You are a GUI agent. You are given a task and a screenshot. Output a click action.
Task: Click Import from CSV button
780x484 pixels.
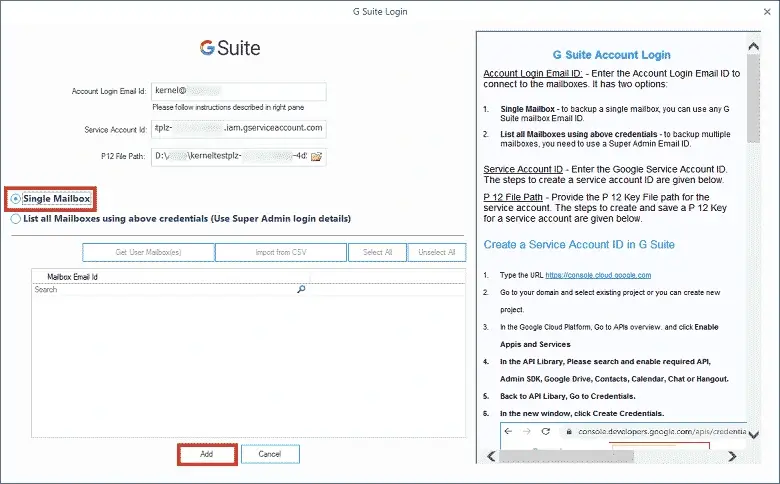pyautogui.click(x=281, y=252)
